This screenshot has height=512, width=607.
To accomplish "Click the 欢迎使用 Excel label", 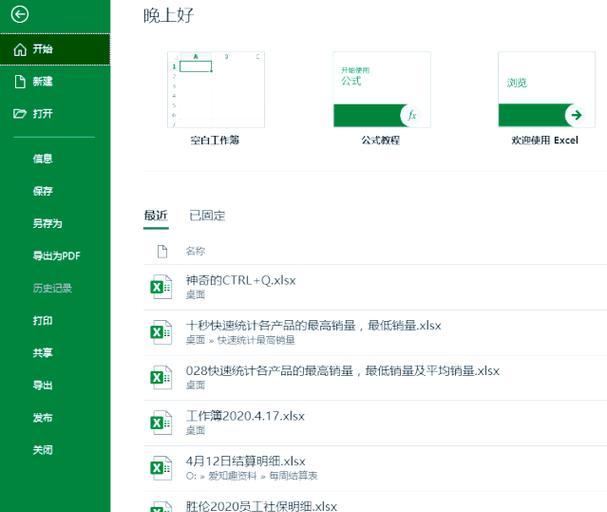I will click(x=545, y=140).
